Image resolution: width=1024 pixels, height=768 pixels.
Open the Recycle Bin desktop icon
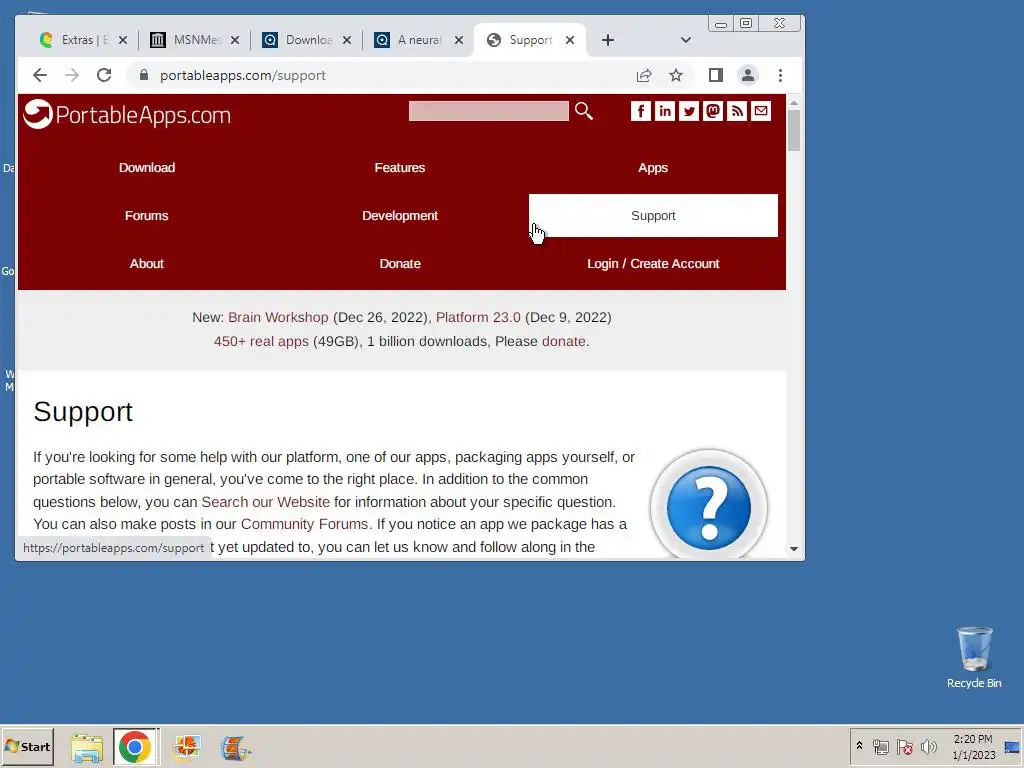[x=974, y=658]
